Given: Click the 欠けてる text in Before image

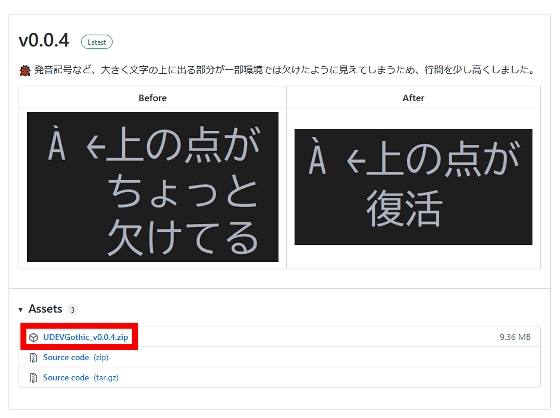Looking at the screenshot, I should [x=183, y=237].
